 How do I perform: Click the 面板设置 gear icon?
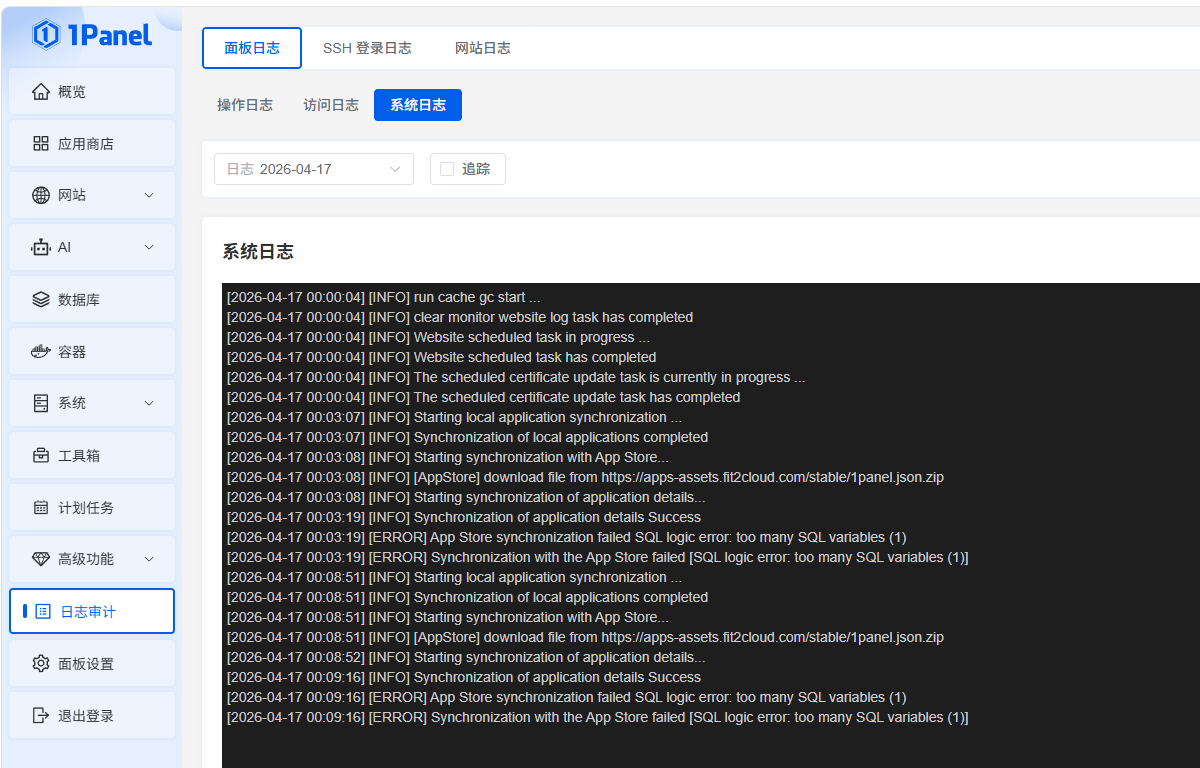click(x=41, y=664)
